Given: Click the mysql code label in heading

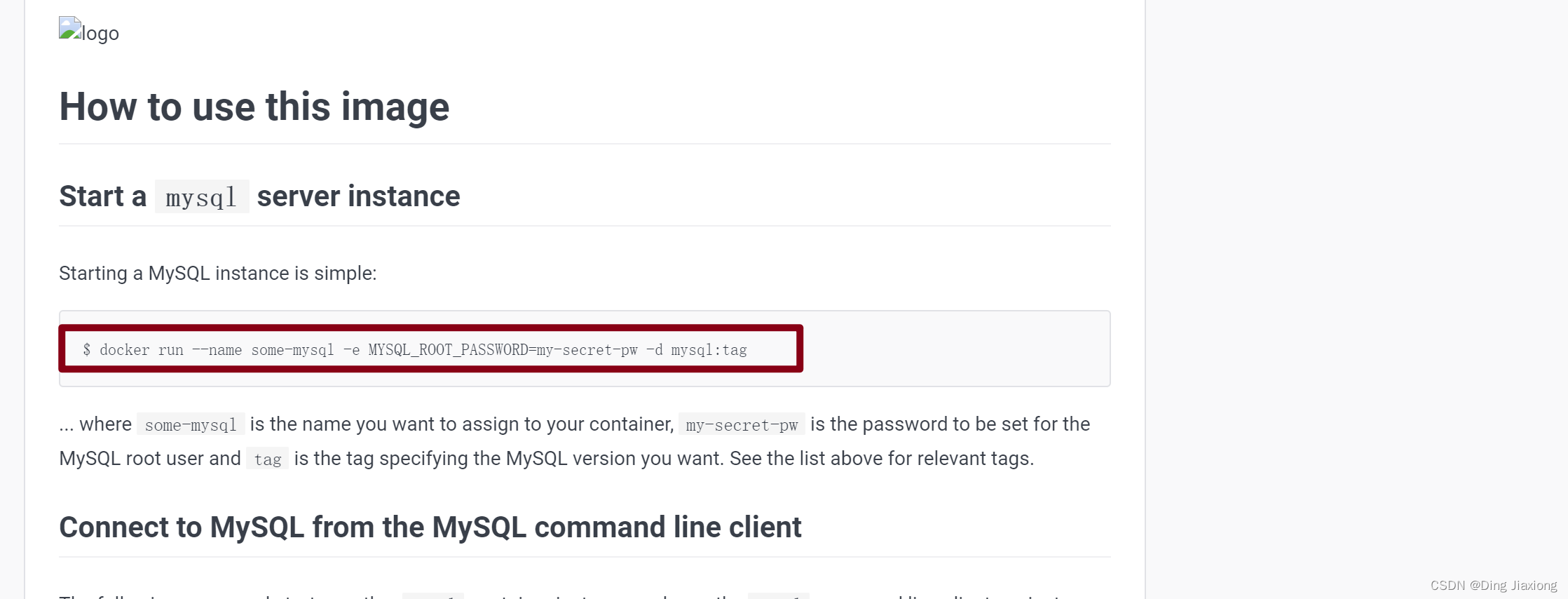Looking at the screenshot, I should pos(201,197).
